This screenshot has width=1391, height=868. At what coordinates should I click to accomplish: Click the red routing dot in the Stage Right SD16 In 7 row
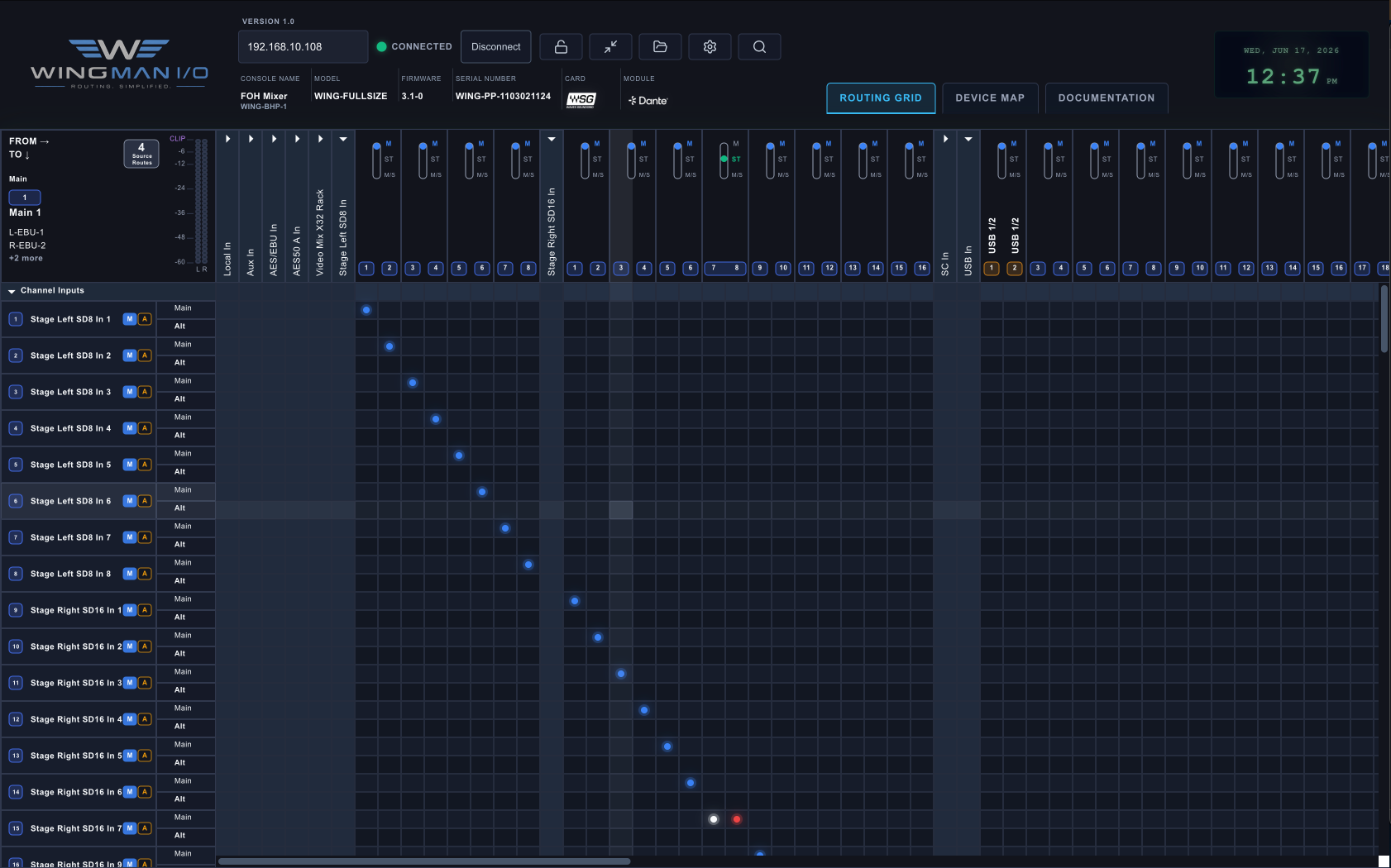coord(737,819)
